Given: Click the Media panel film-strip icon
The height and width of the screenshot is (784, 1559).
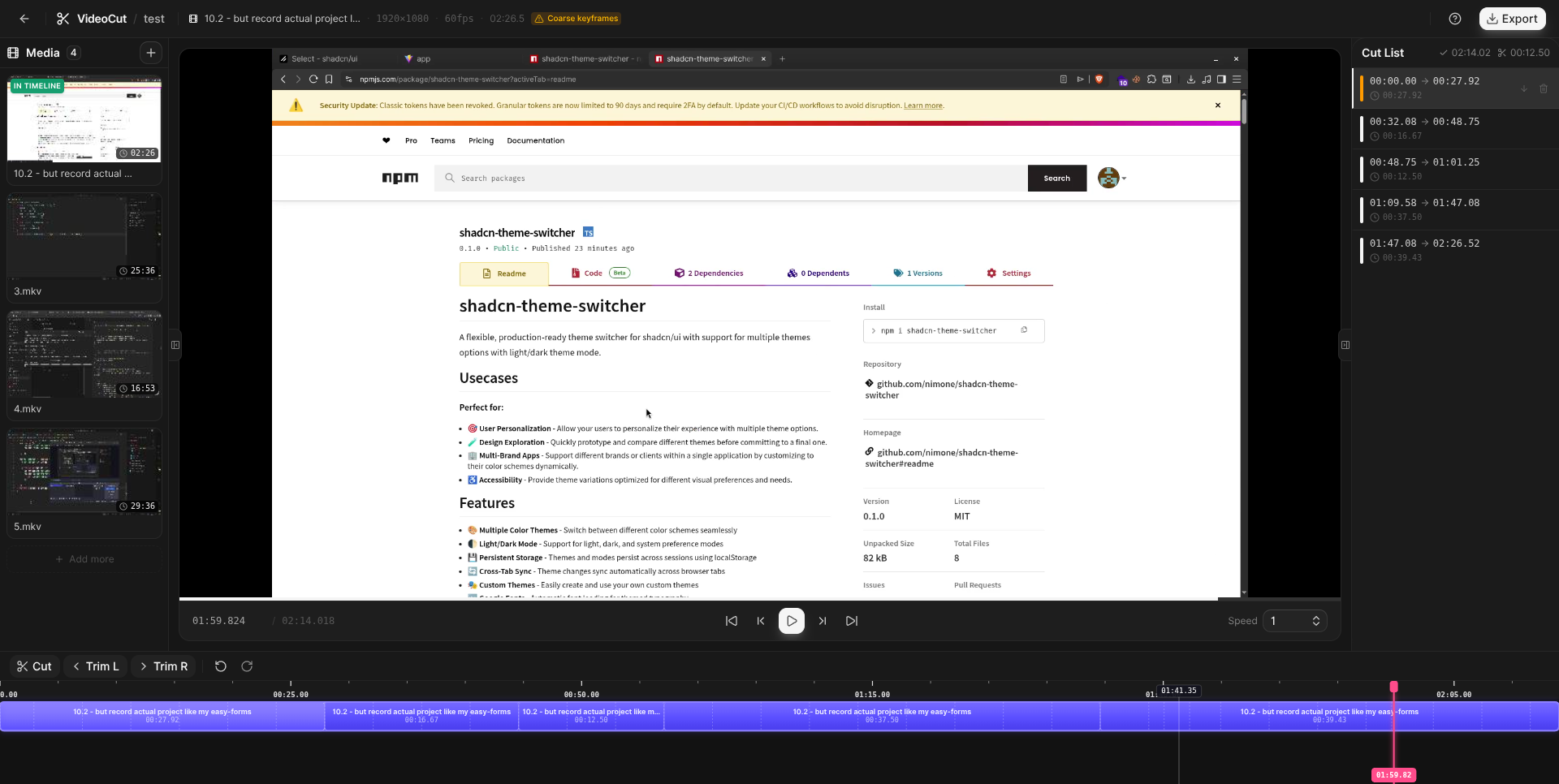Looking at the screenshot, I should 13,53.
